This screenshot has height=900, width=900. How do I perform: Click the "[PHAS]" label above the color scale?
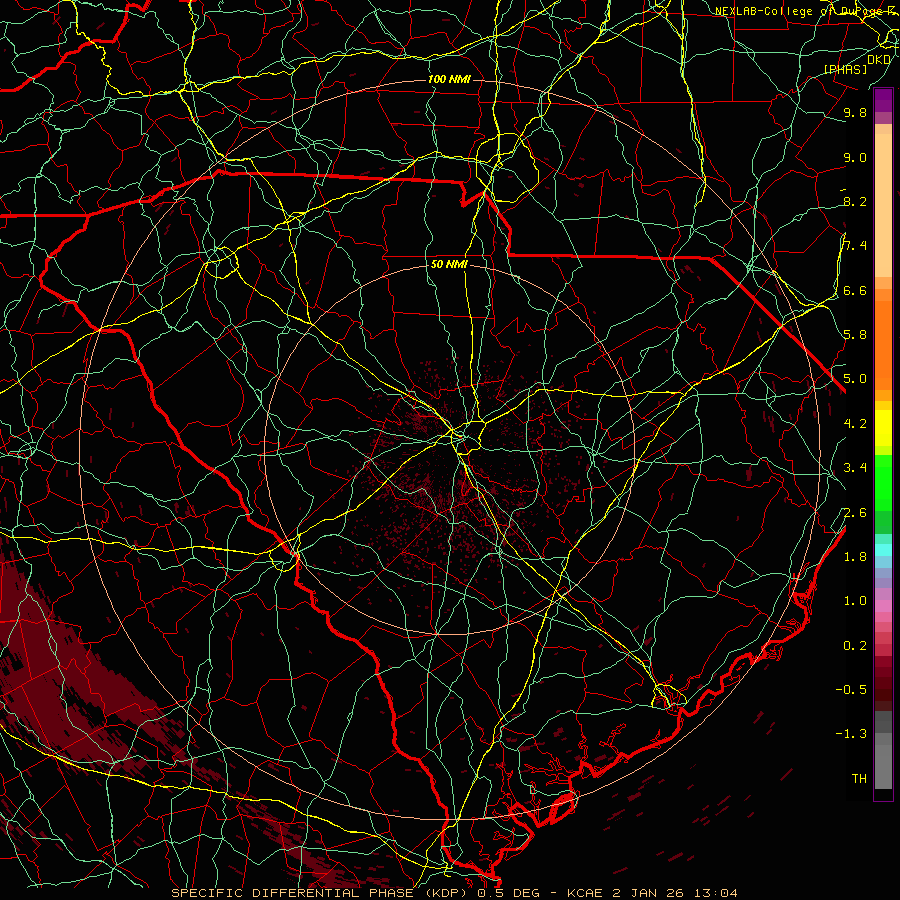[845, 69]
